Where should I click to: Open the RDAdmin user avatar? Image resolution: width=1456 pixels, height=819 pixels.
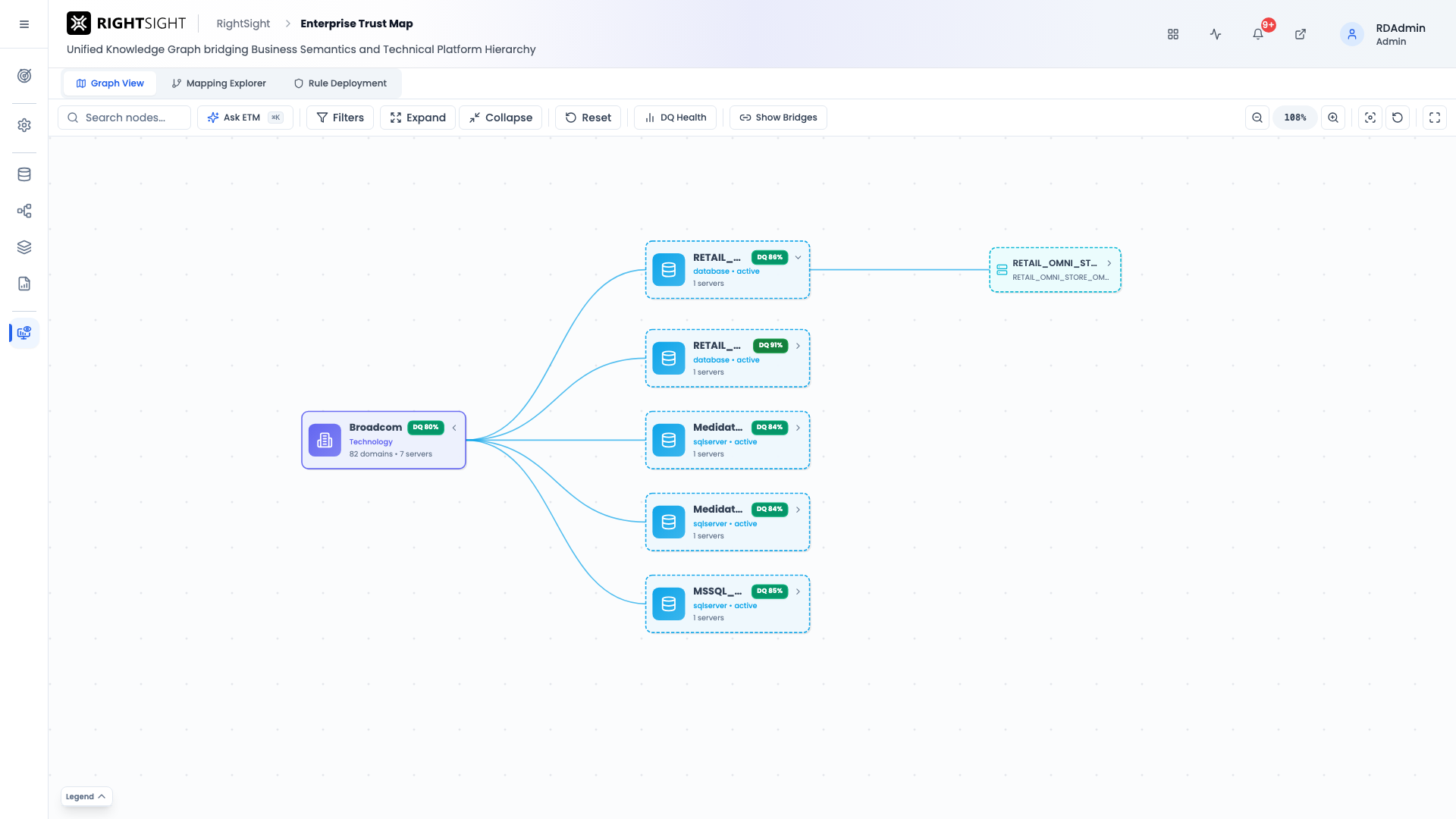click(x=1352, y=34)
